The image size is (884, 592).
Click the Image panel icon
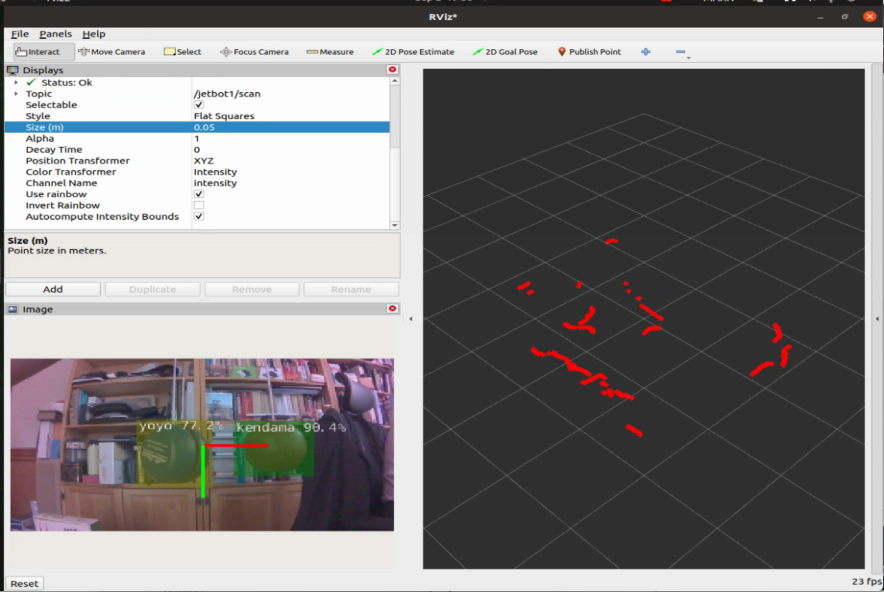click(x=12, y=309)
